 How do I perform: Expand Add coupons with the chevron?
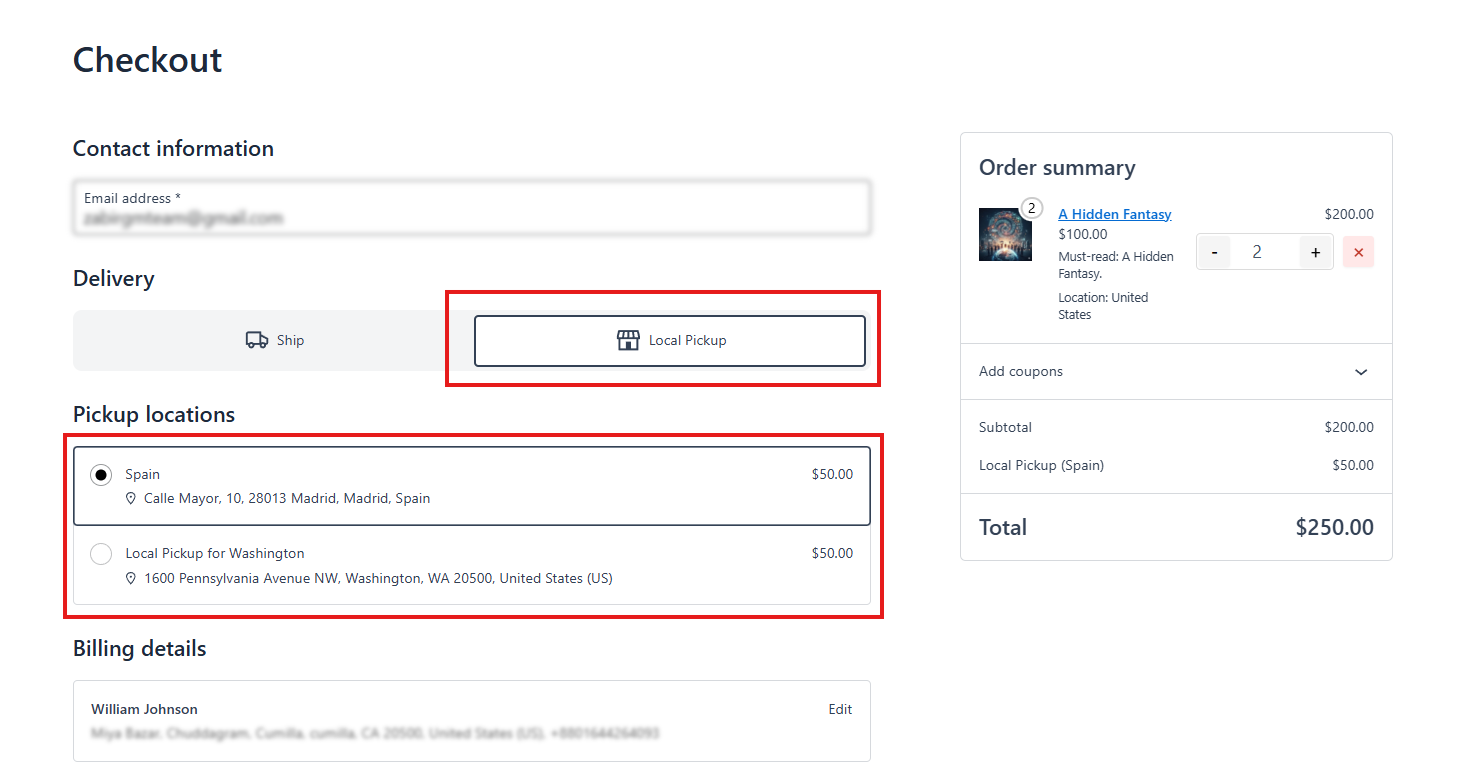(1360, 372)
